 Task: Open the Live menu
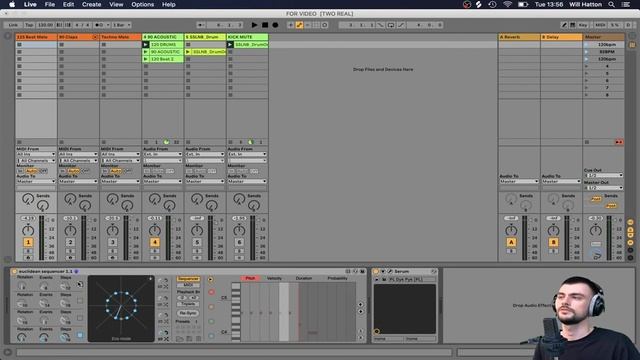[x=30, y=4]
